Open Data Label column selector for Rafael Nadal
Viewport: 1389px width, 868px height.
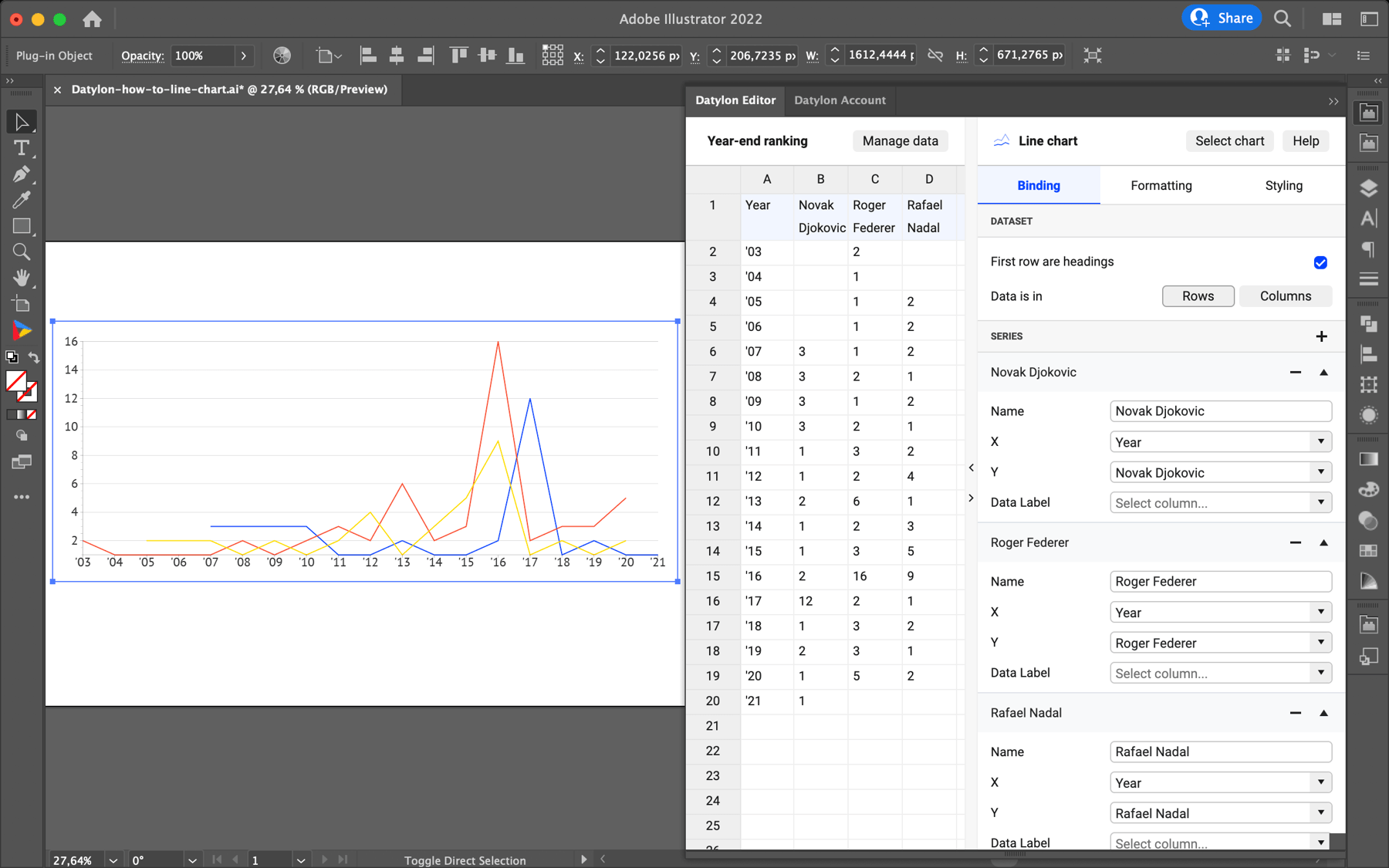[x=1220, y=842]
